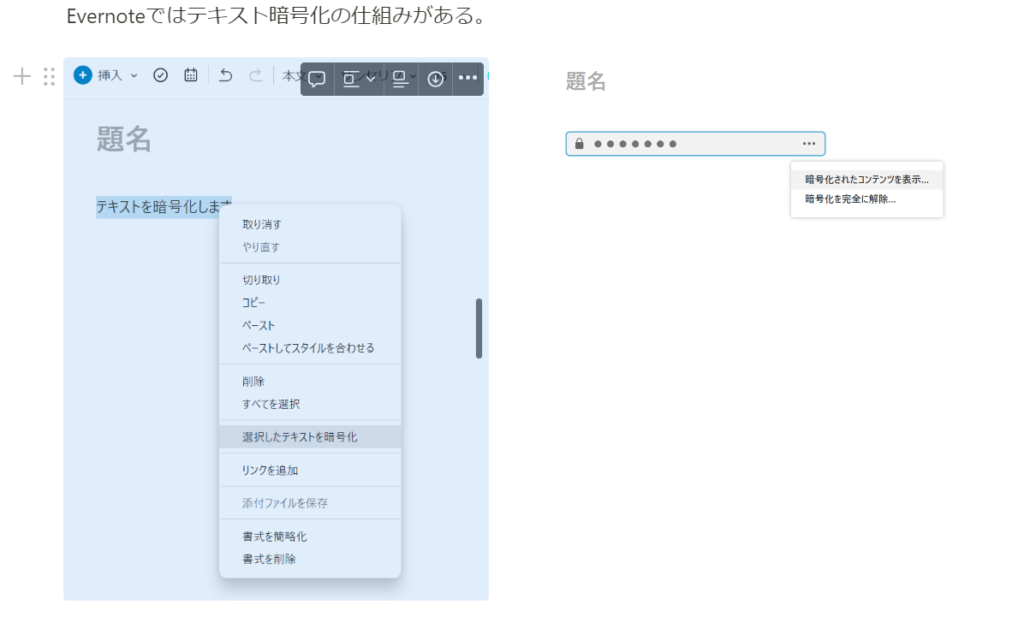Click the encrypted dots field
Image resolution: width=1024 pixels, height=622 pixels.
coord(695,144)
